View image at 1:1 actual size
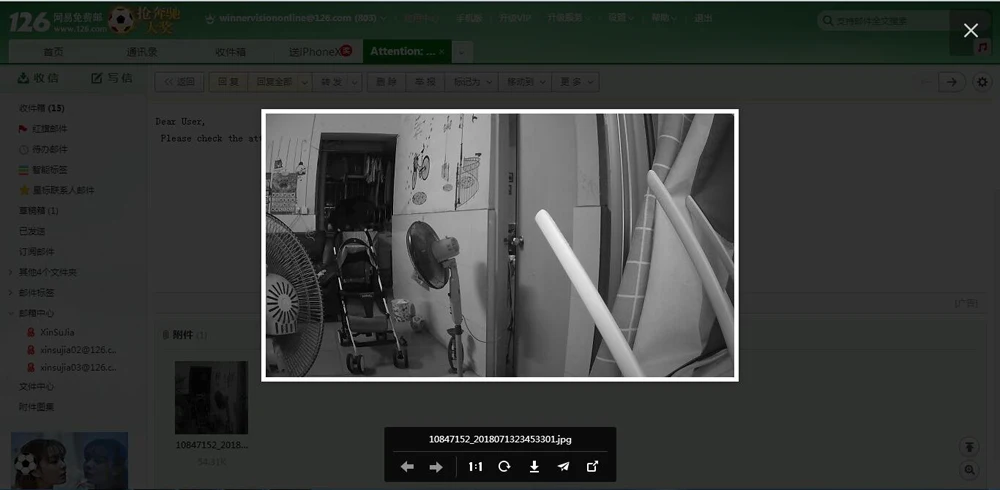Screen dimensions: 1000x490 click(x=475, y=467)
